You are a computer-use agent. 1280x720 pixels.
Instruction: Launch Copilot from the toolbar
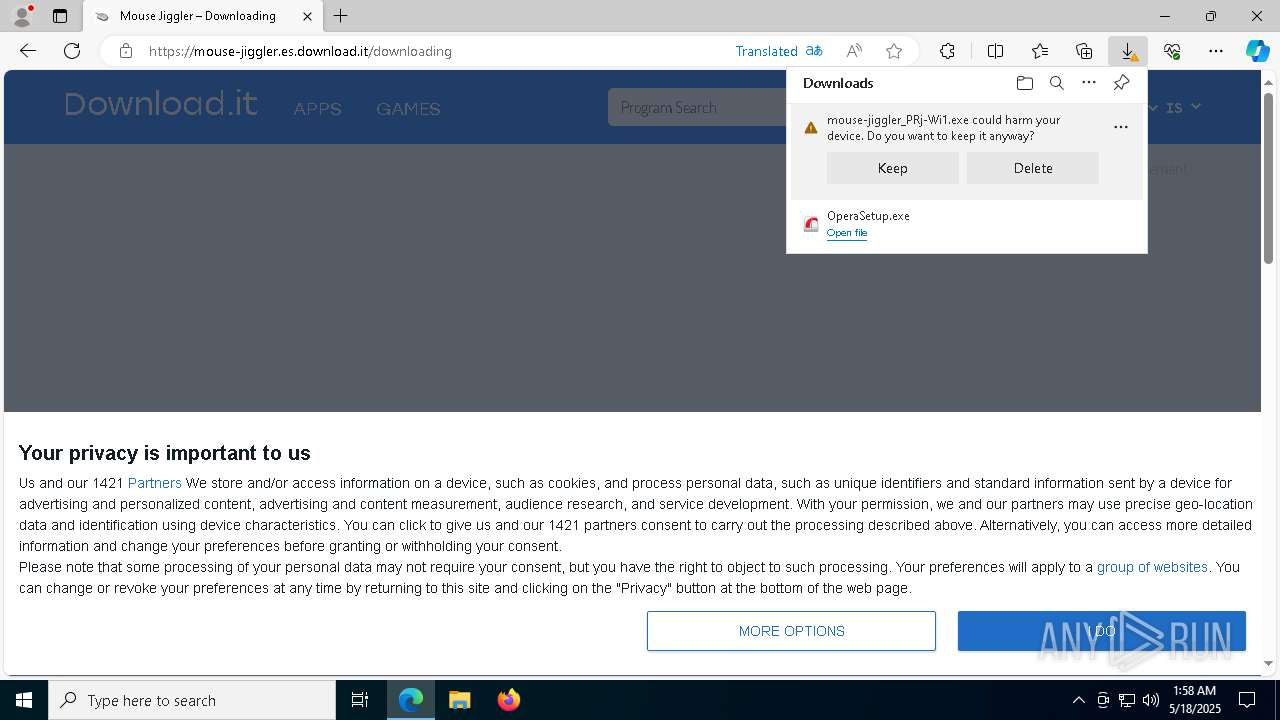coord(1257,51)
